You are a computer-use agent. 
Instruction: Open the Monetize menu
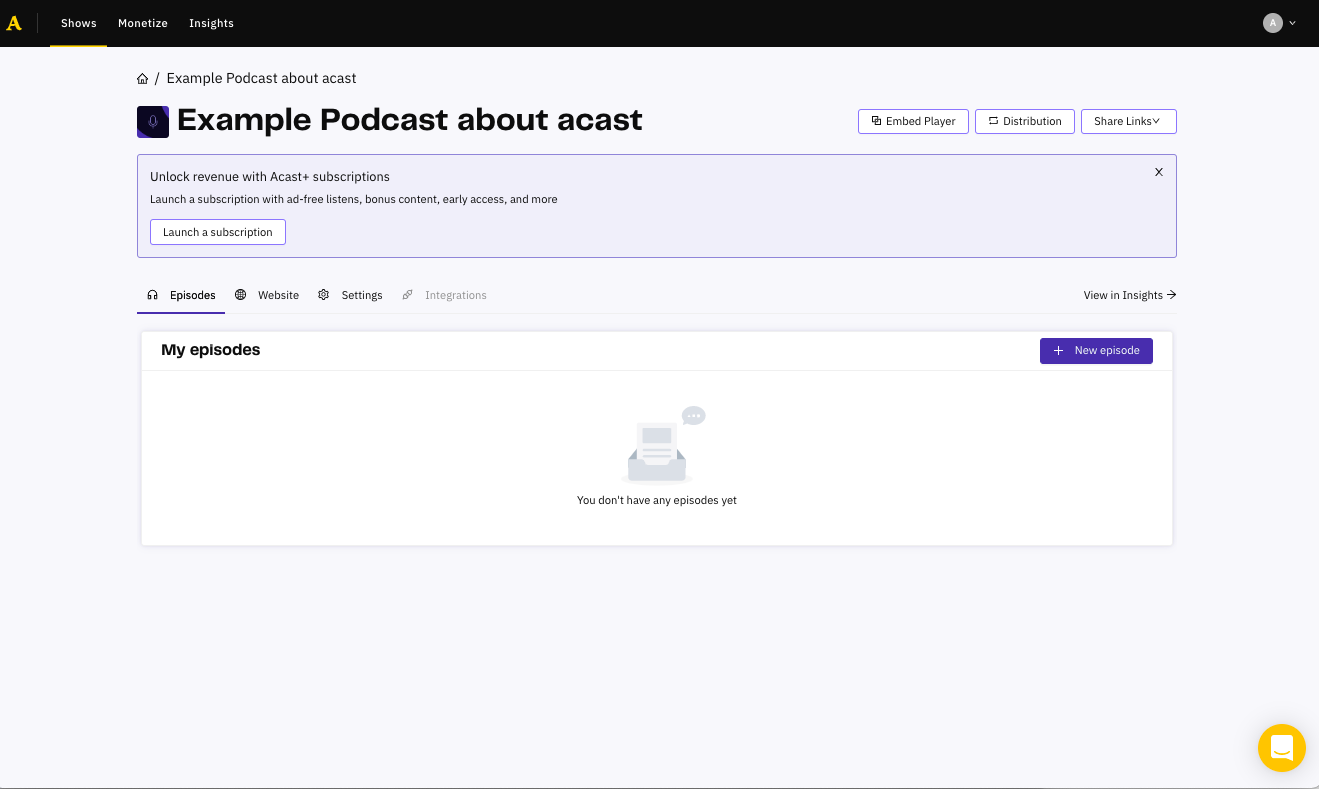tap(143, 23)
